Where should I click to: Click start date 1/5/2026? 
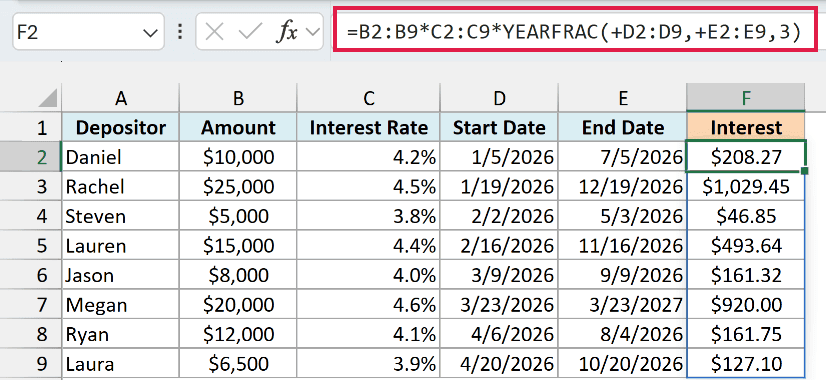tap(499, 157)
